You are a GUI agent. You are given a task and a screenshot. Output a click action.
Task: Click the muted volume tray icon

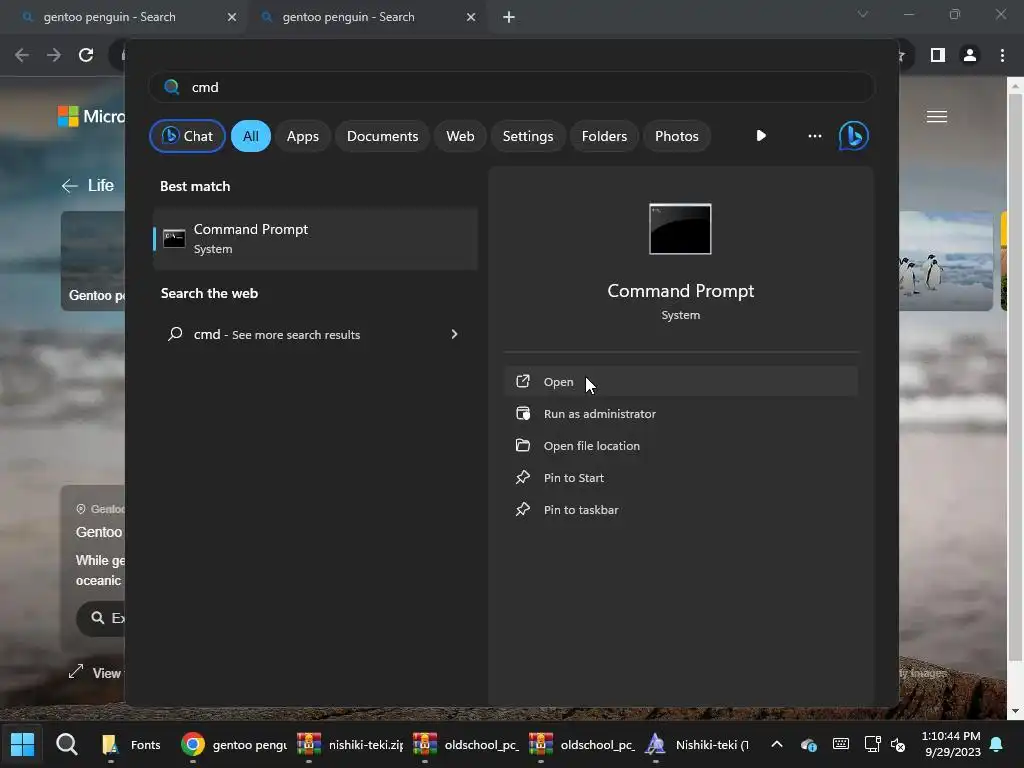tap(898, 744)
